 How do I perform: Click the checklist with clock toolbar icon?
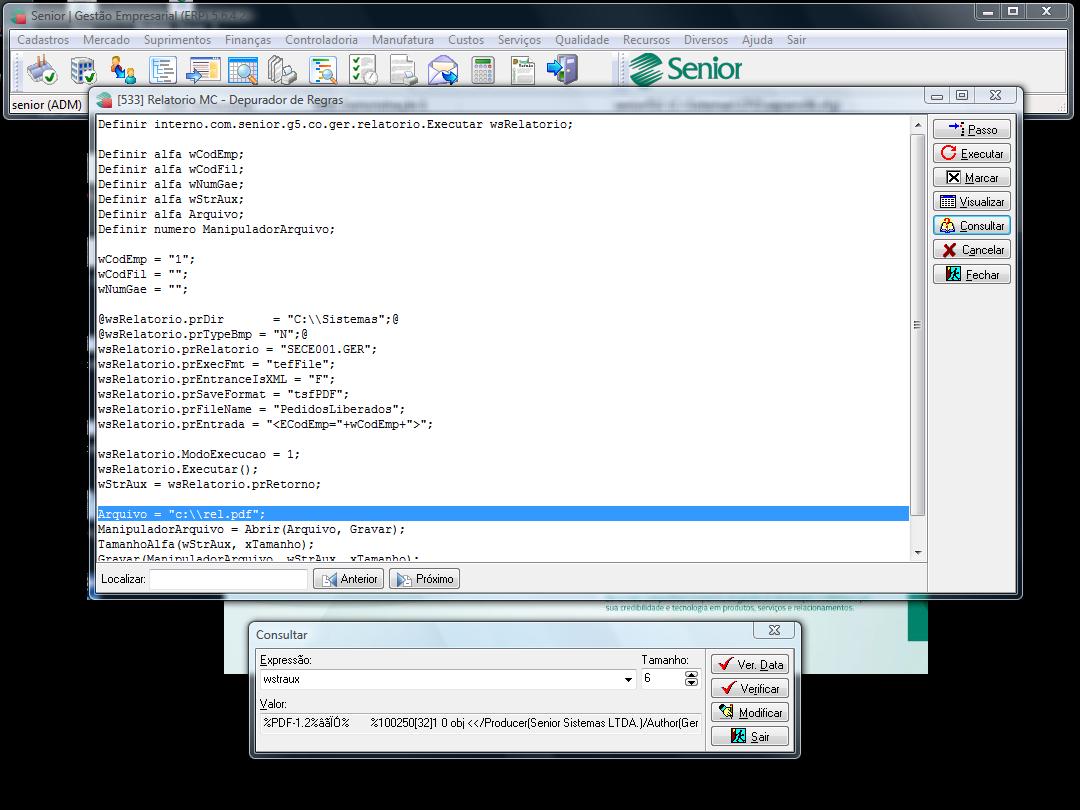pyautogui.click(x=364, y=70)
